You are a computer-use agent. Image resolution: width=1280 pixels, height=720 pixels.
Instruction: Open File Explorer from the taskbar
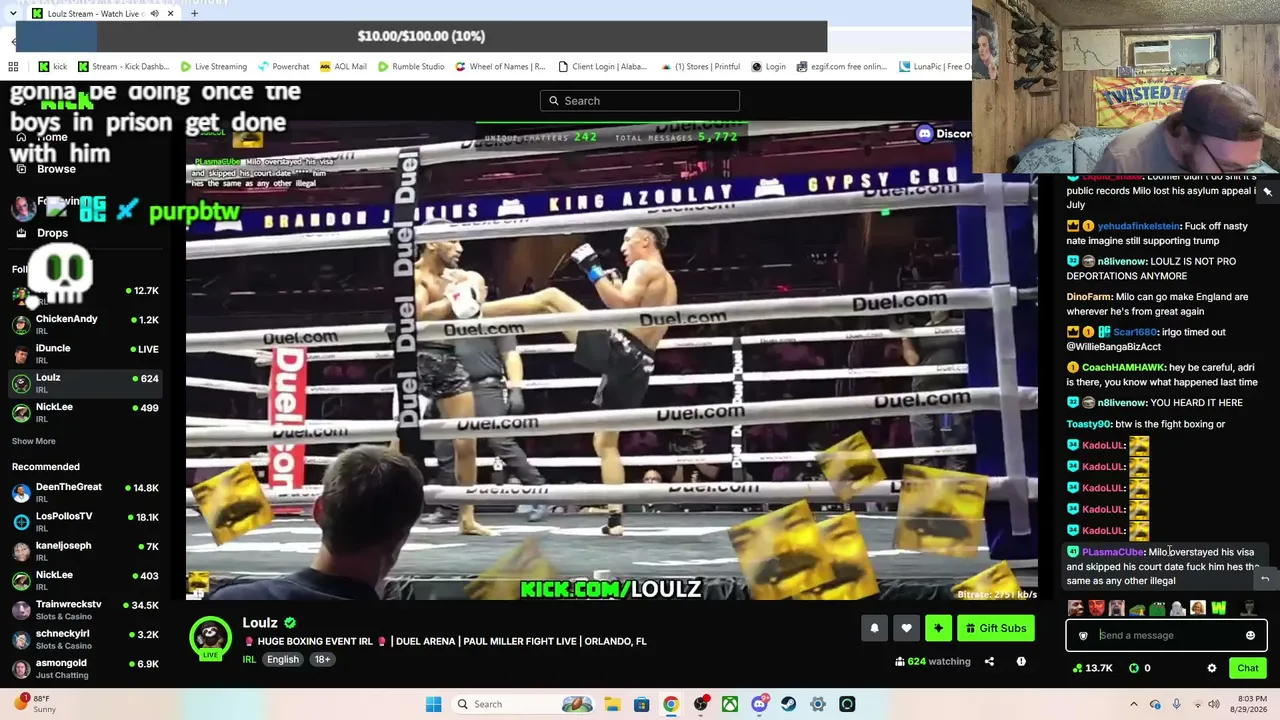pos(612,704)
